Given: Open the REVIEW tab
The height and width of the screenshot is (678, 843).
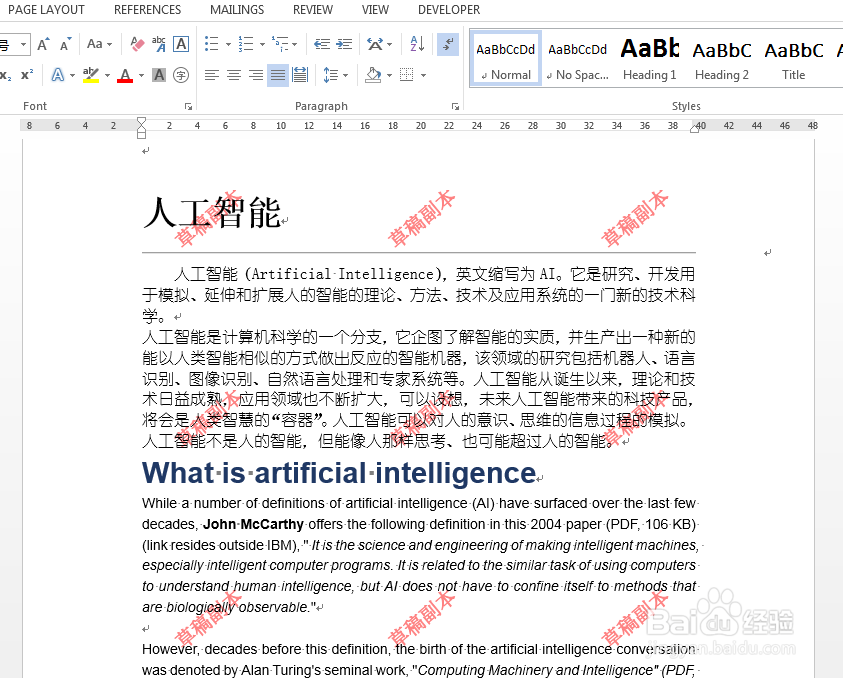Looking at the screenshot, I should pos(313,10).
